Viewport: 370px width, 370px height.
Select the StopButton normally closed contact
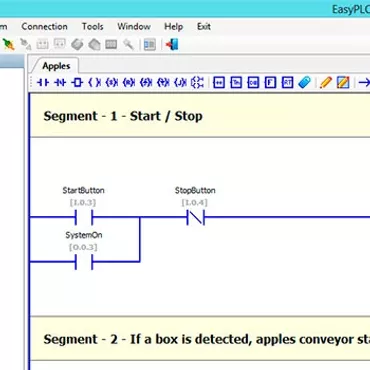pyautogui.click(x=196, y=218)
